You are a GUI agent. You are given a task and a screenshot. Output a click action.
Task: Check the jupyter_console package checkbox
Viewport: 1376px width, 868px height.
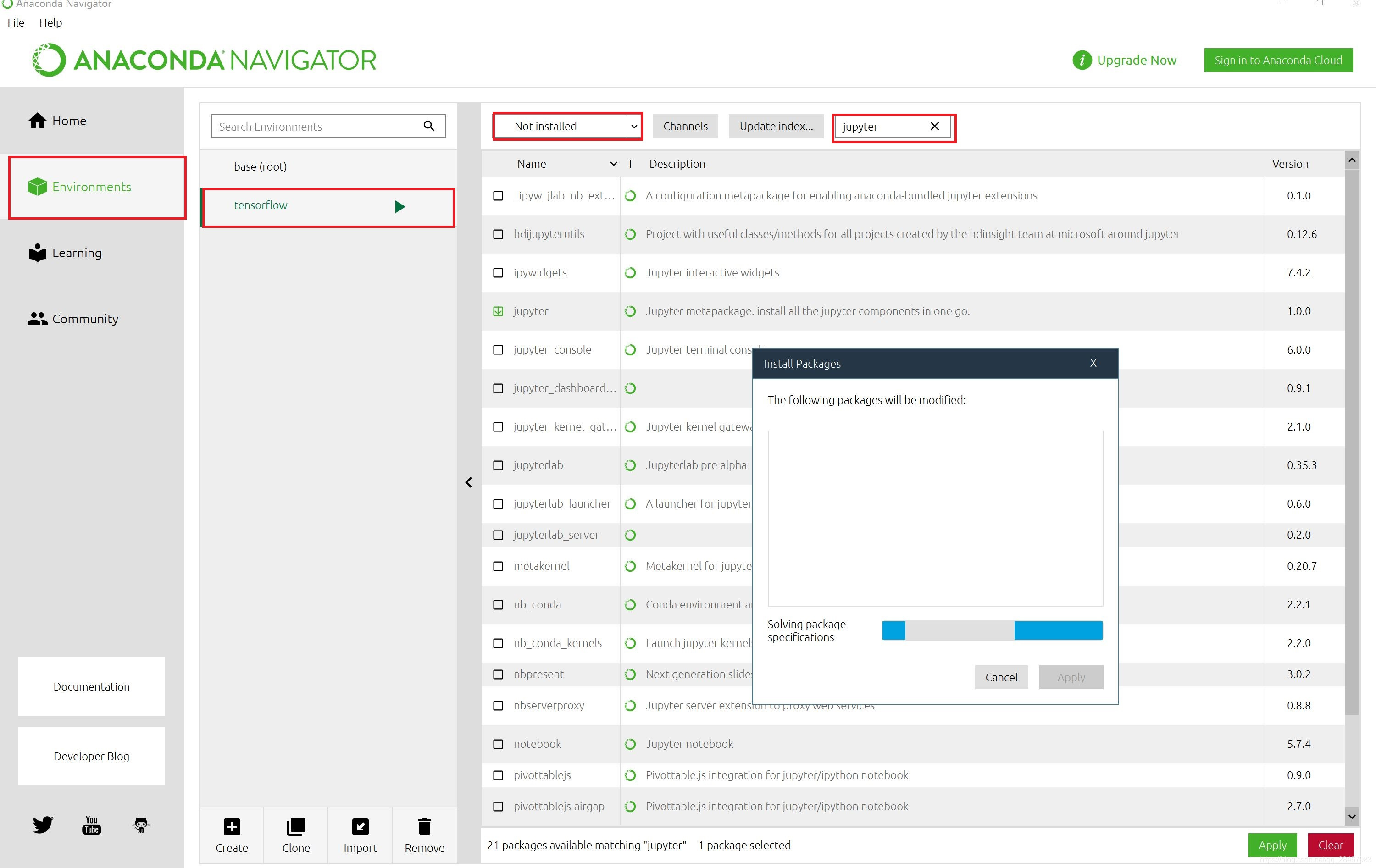(x=498, y=350)
